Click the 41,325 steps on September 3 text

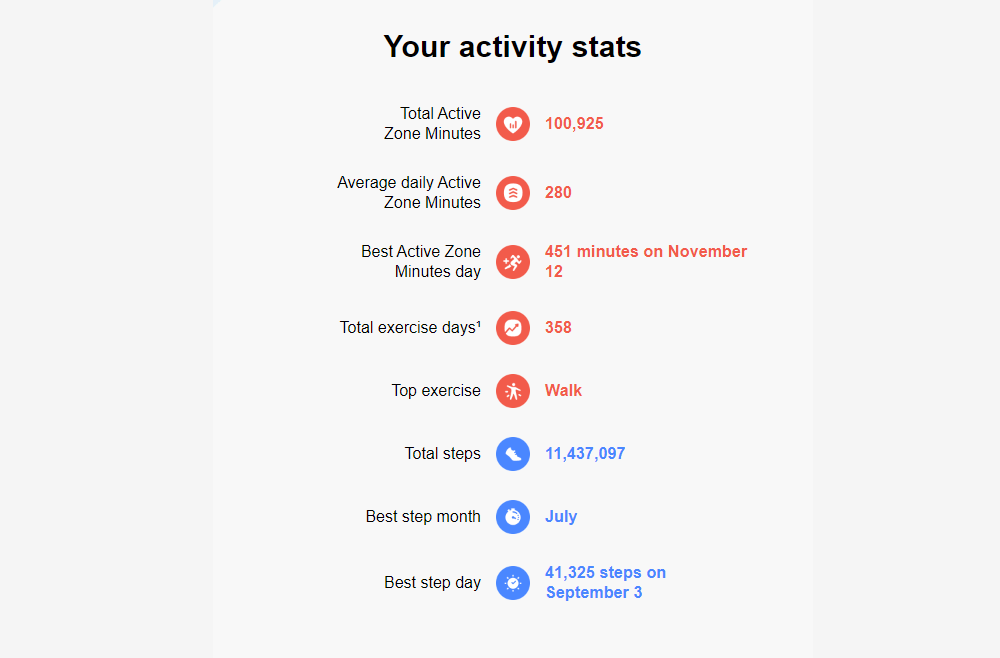click(605, 582)
